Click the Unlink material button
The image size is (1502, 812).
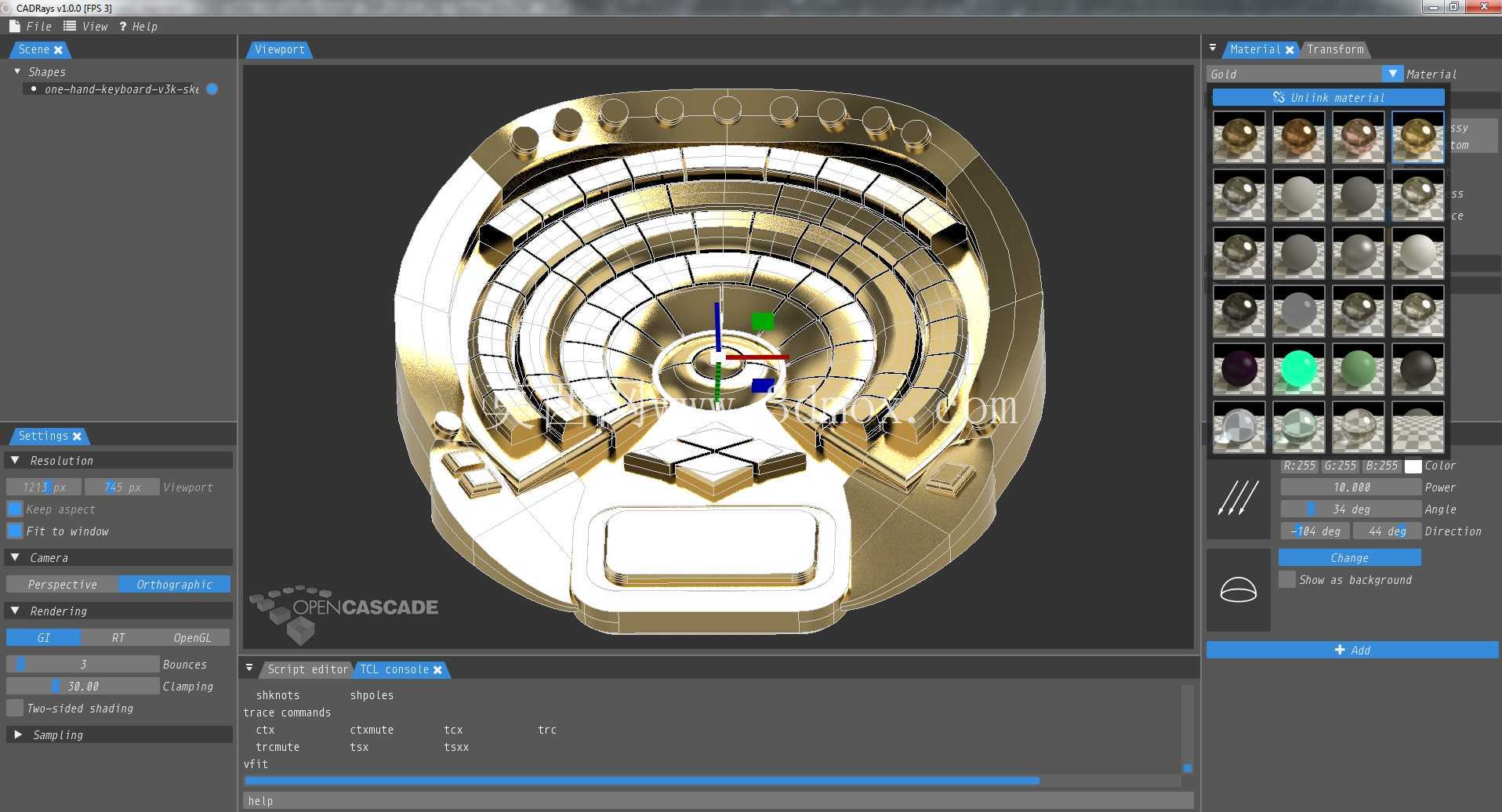point(1328,97)
